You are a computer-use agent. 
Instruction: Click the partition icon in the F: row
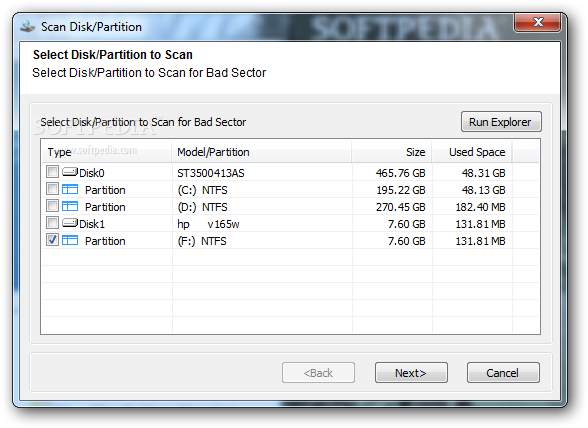click(x=70, y=240)
